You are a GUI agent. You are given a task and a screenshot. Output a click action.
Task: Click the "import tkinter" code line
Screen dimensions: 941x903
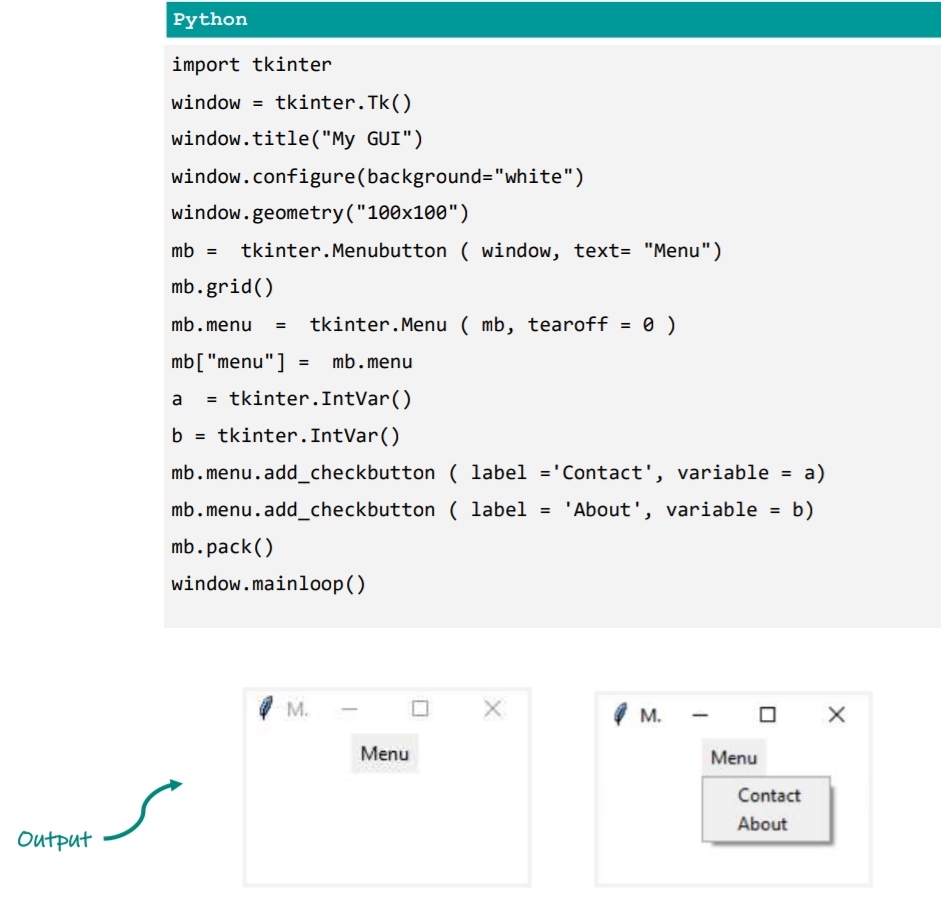point(251,65)
